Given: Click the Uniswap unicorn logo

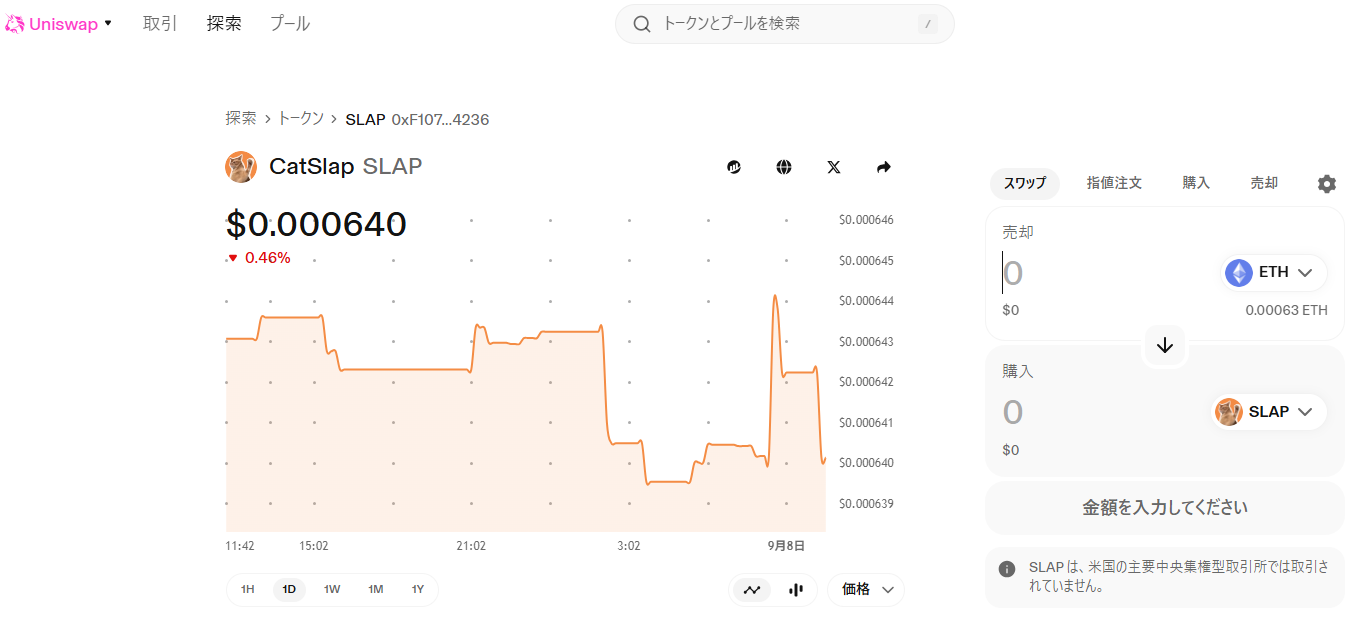Looking at the screenshot, I should pos(15,24).
